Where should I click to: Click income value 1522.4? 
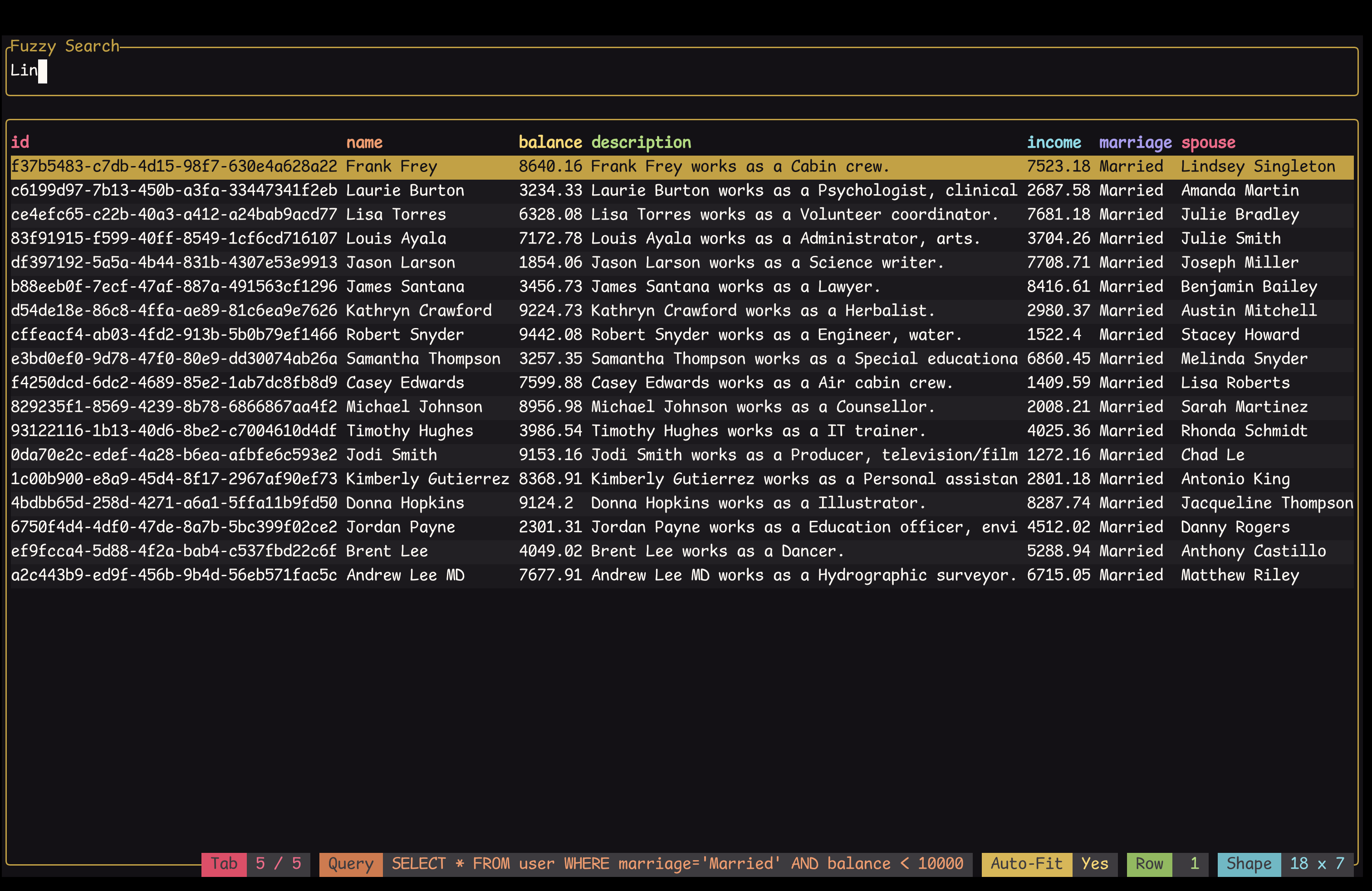tap(1054, 335)
